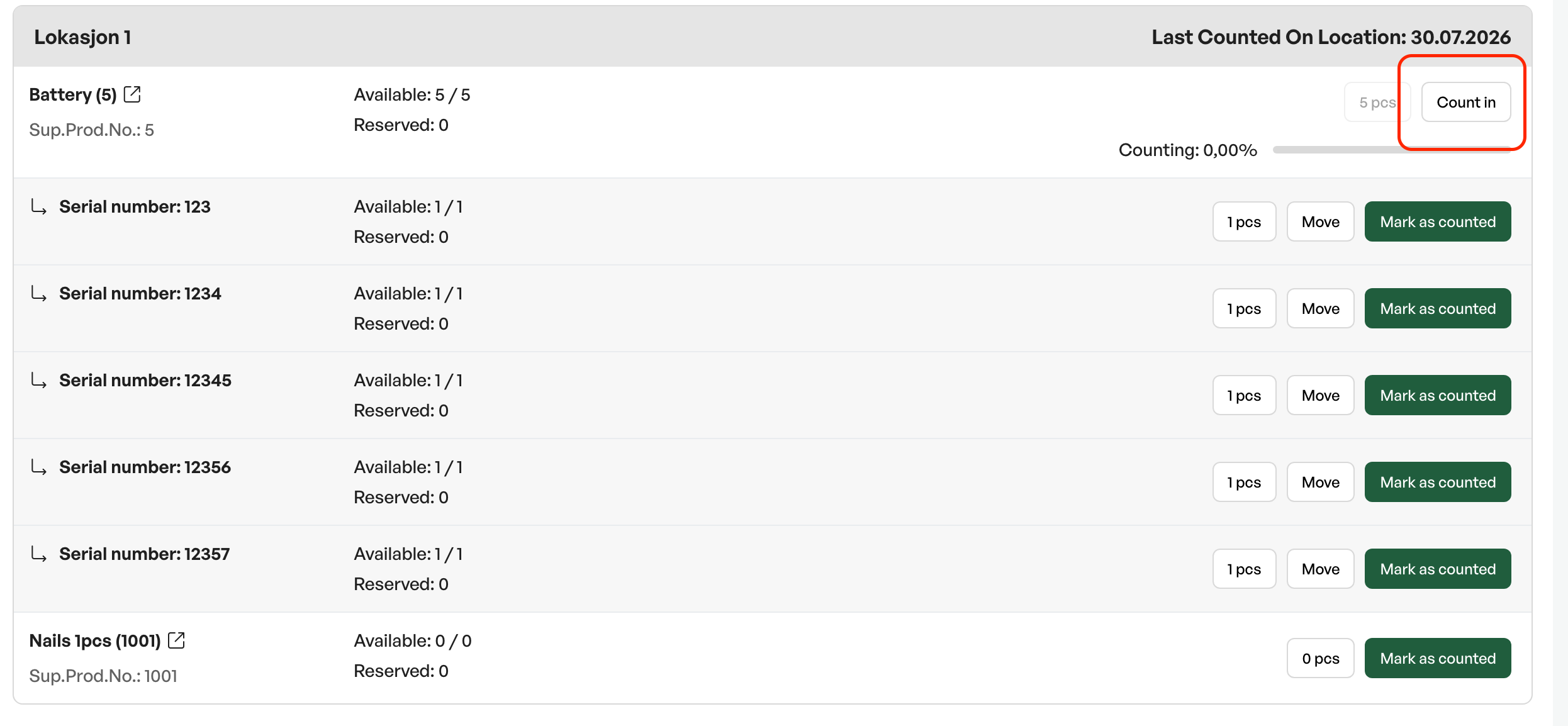
Task: Click the Battery counting progress bar
Action: pos(1391,150)
